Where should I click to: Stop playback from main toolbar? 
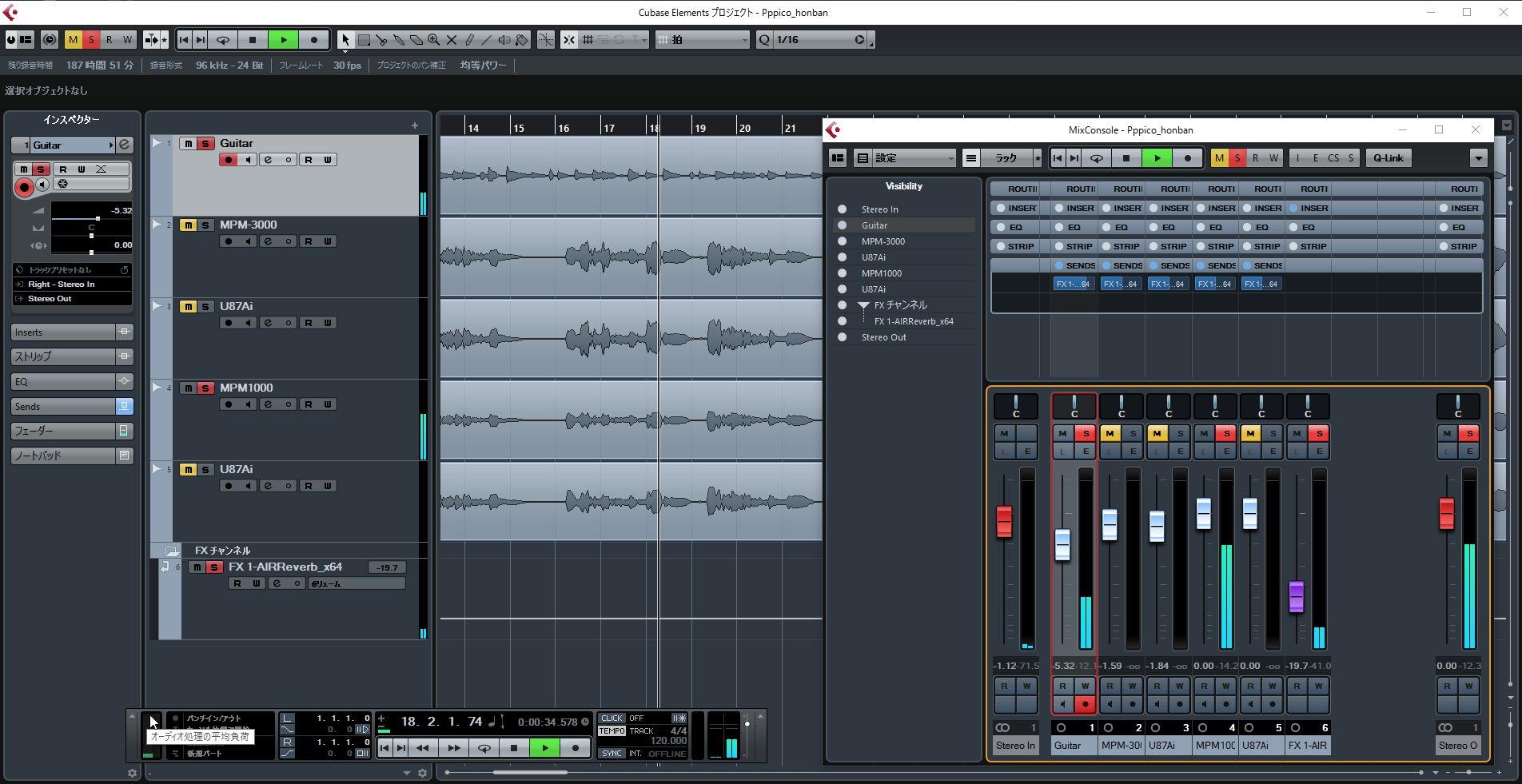(253, 40)
